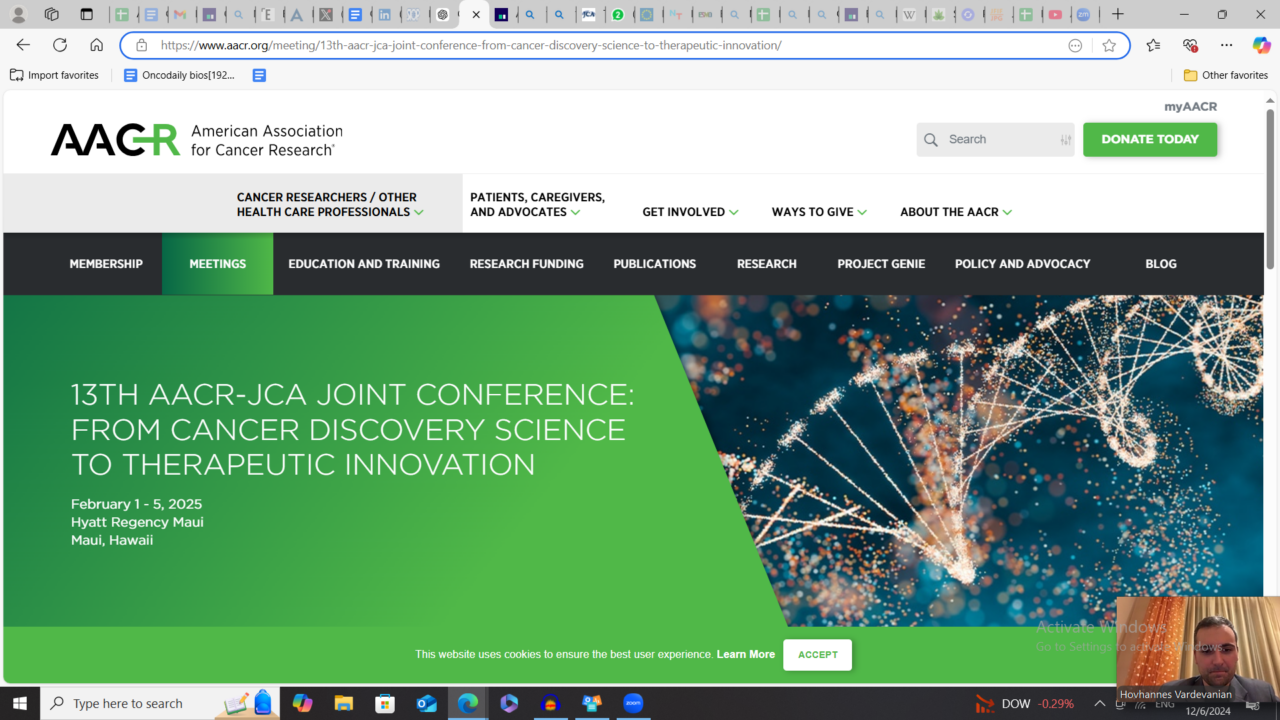Click the 13th AACR-JCA conference title

click(x=352, y=429)
